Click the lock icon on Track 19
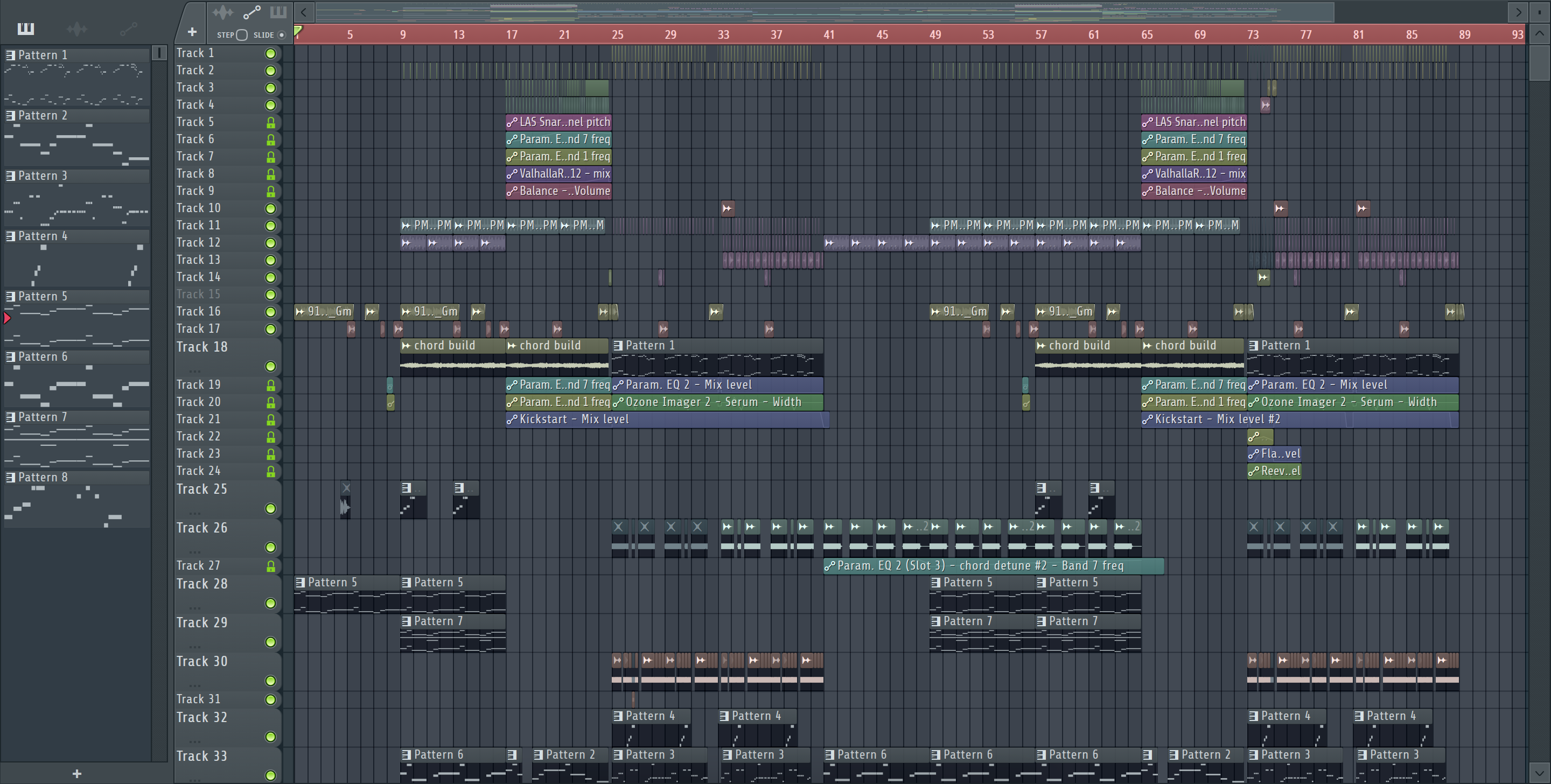1551x784 pixels. click(x=271, y=385)
